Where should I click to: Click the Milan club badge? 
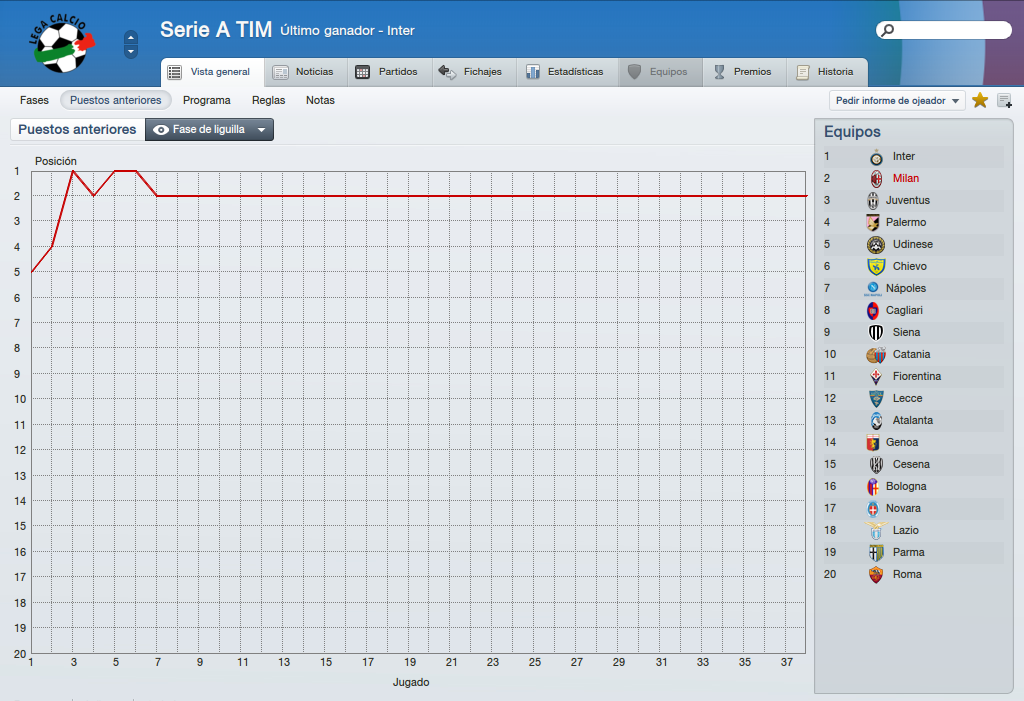(x=876, y=178)
